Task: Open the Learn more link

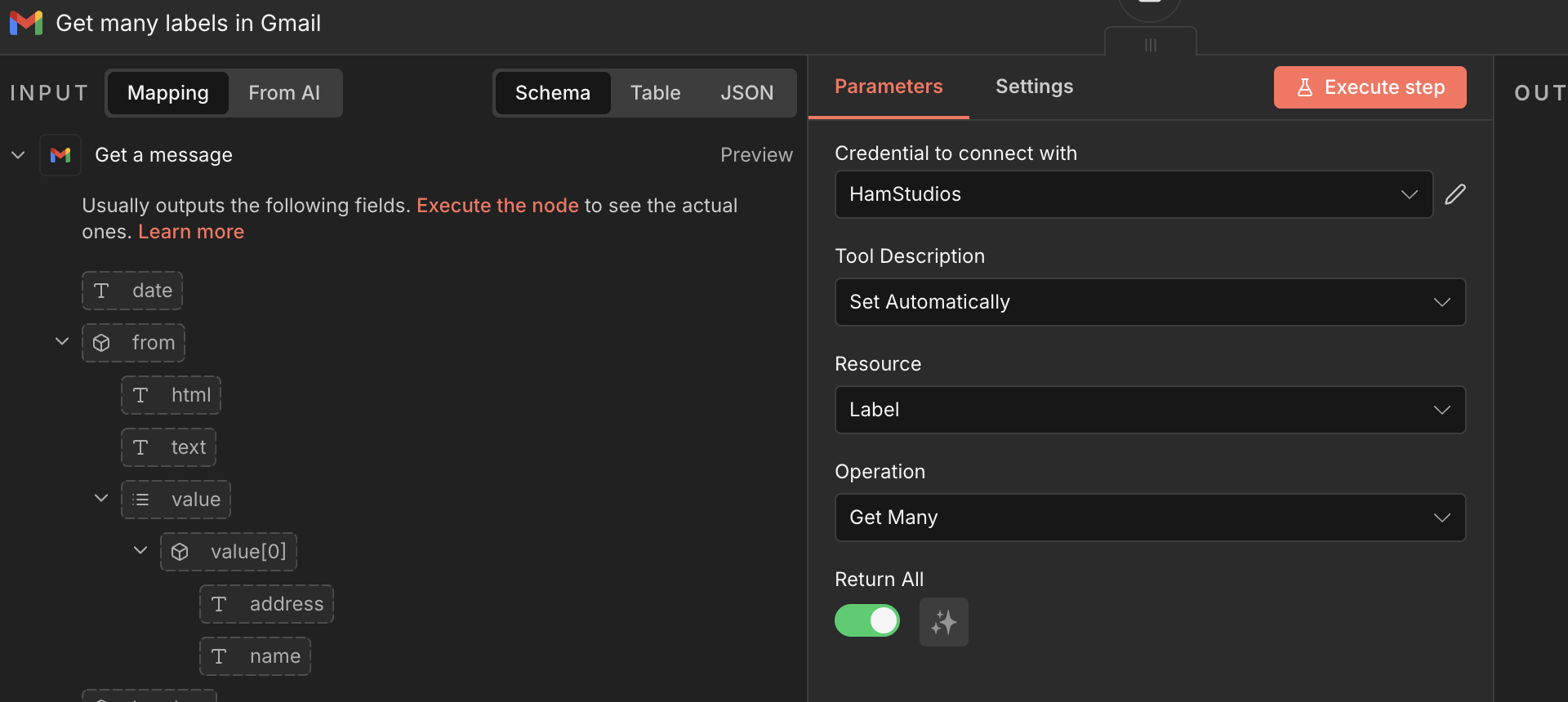Action: coord(191,232)
